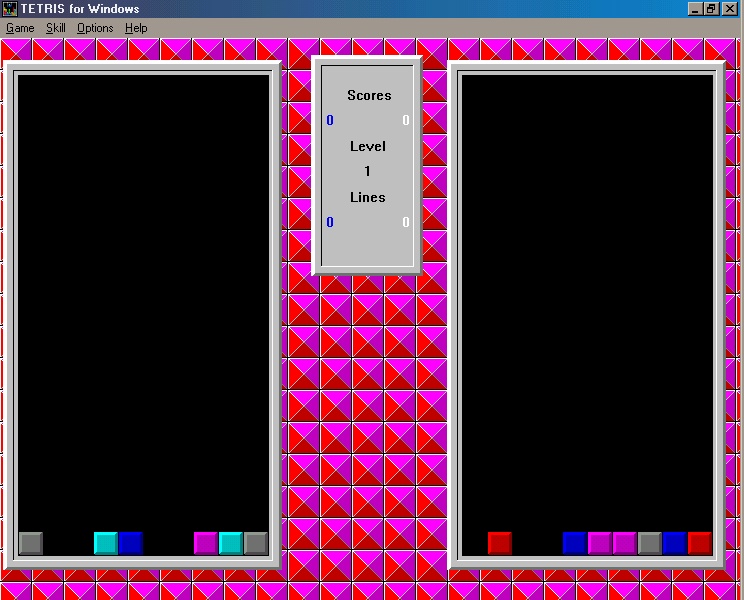Click magenta block touching gray block, right board
Screen dimensions: 744x600
click(625, 543)
